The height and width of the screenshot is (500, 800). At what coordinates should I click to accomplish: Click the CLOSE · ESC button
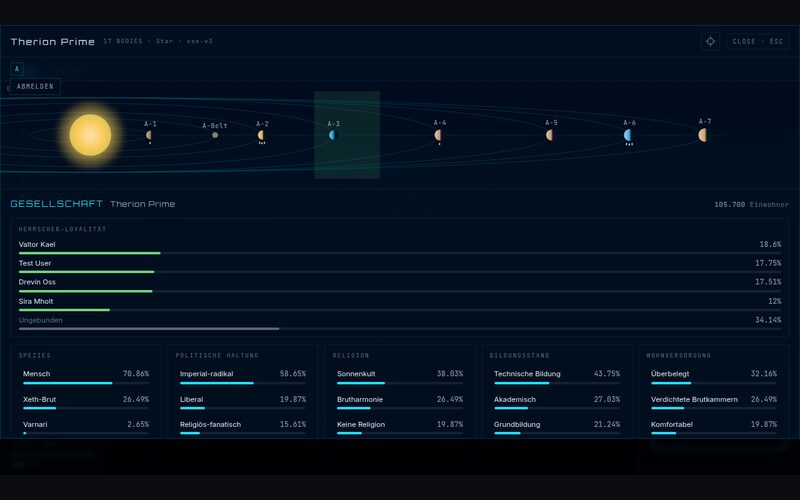click(x=757, y=41)
